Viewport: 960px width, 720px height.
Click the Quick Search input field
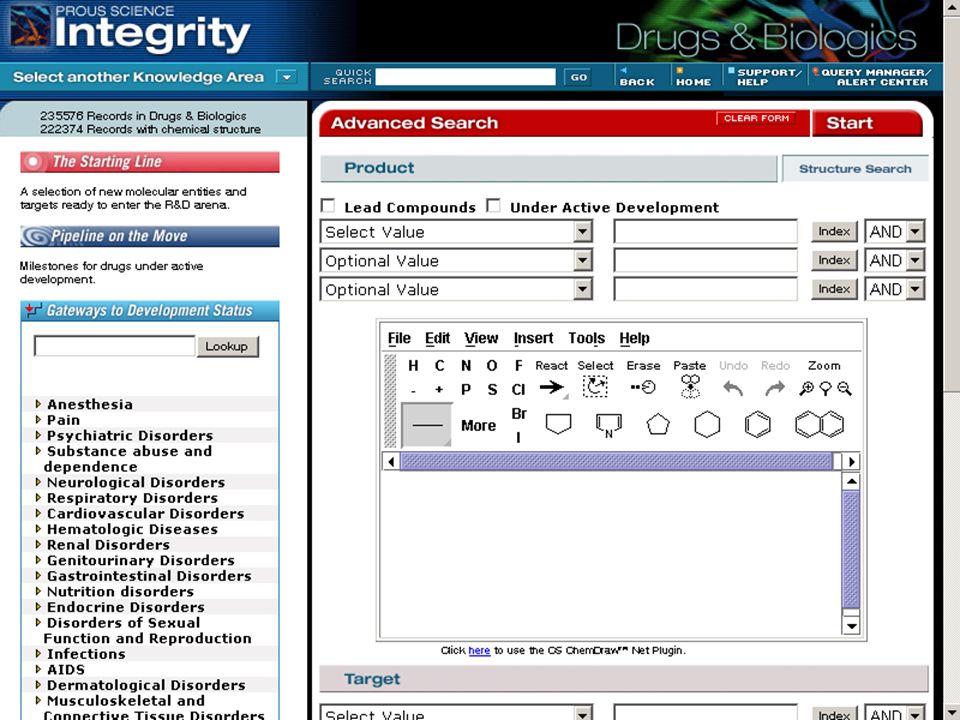[465, 77]
